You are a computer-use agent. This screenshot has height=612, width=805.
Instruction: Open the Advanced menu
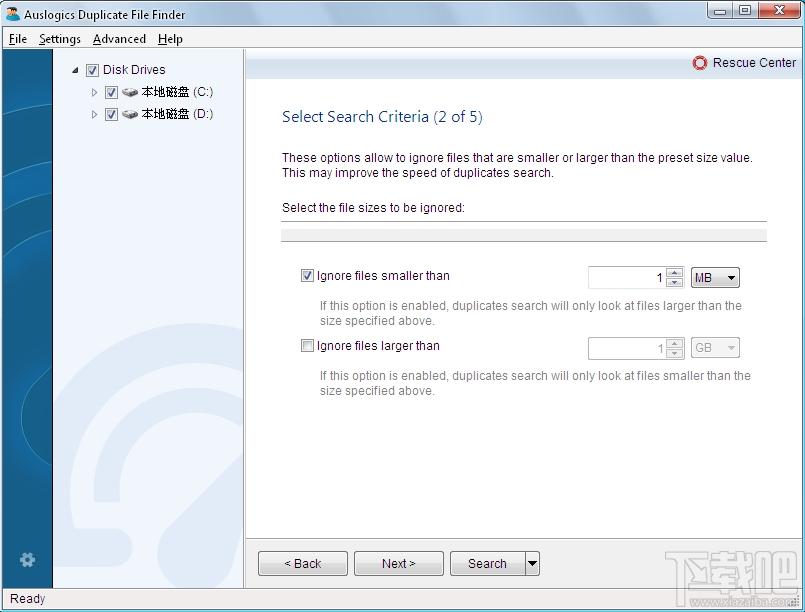point(119,39)
